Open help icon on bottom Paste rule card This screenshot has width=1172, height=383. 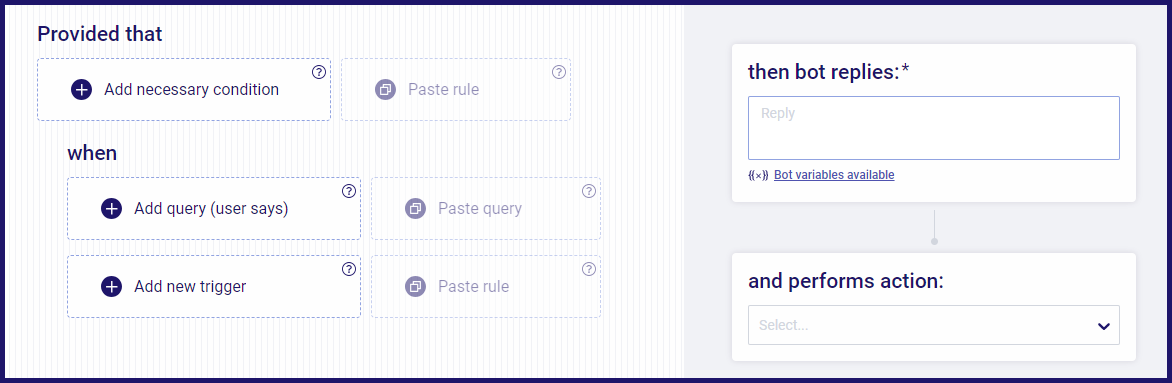[589, 269]
